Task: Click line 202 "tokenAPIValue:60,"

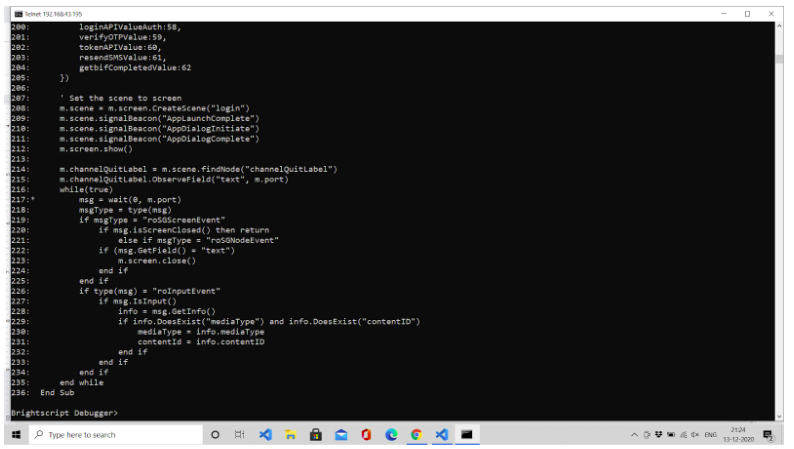Action: tap(120, 47)
